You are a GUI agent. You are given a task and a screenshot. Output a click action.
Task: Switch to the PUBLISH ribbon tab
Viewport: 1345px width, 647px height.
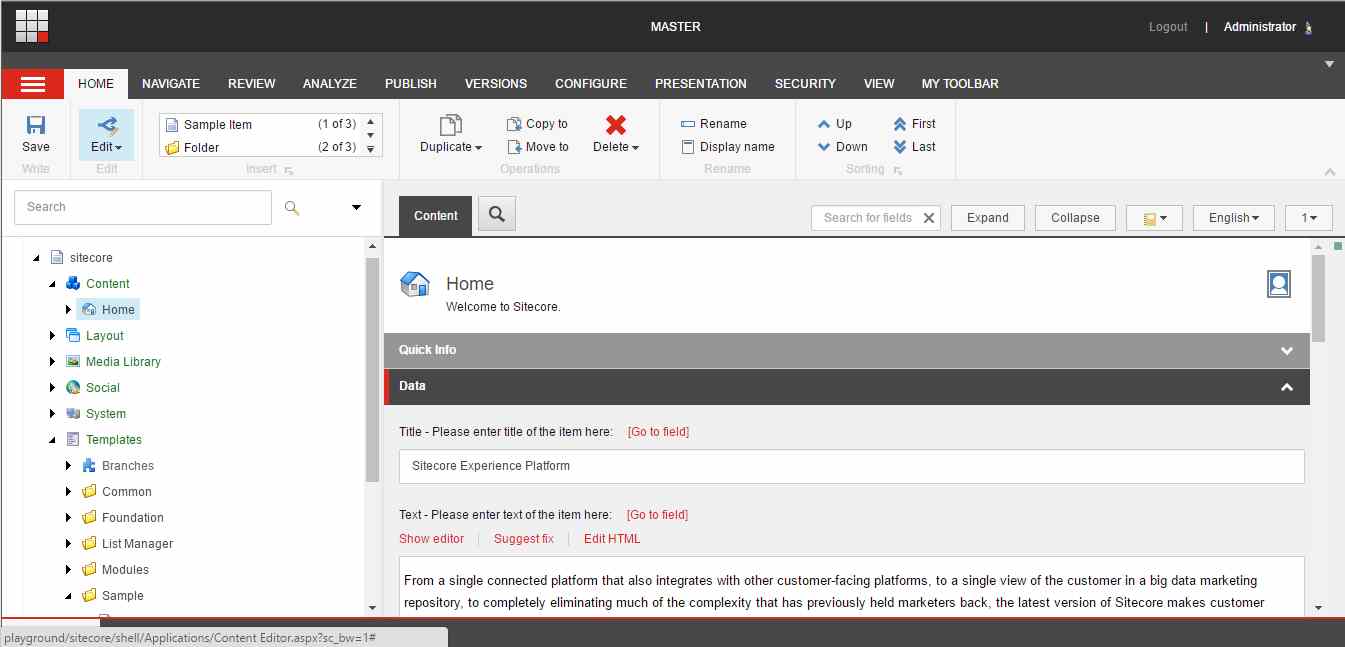pos(411,84)
